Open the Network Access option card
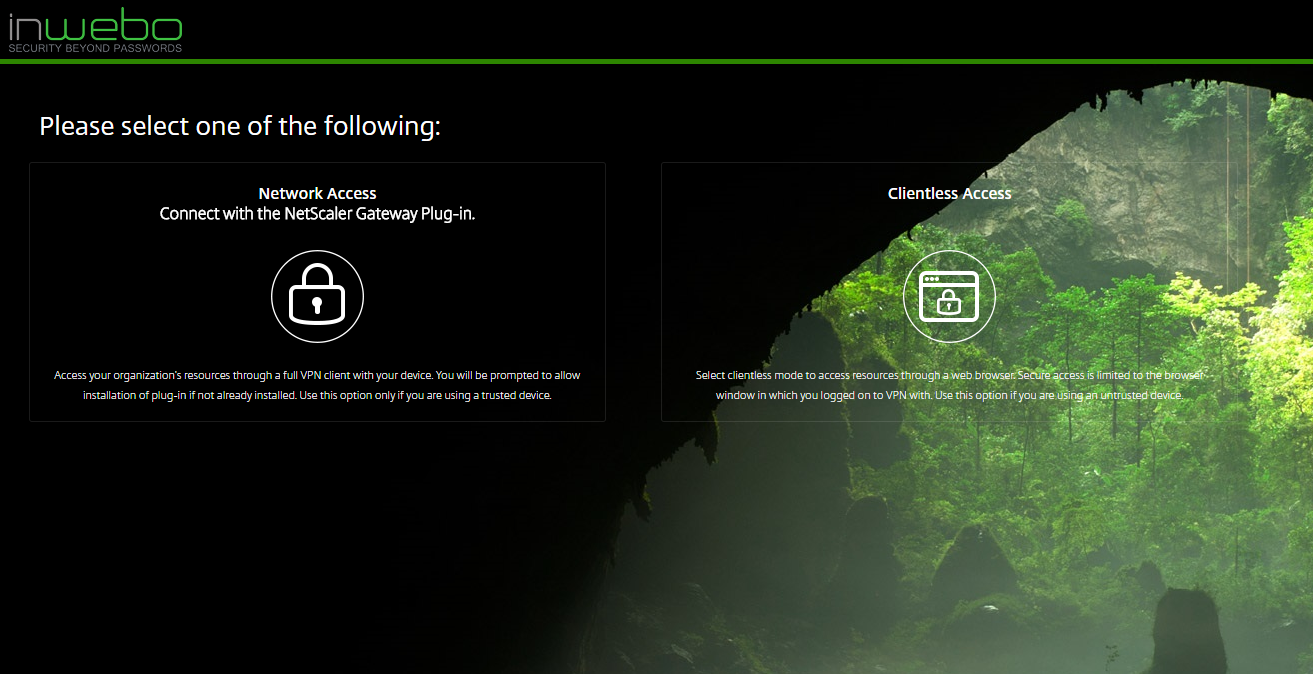Viewport: 1313px width, 674px height. coord(317,292)
